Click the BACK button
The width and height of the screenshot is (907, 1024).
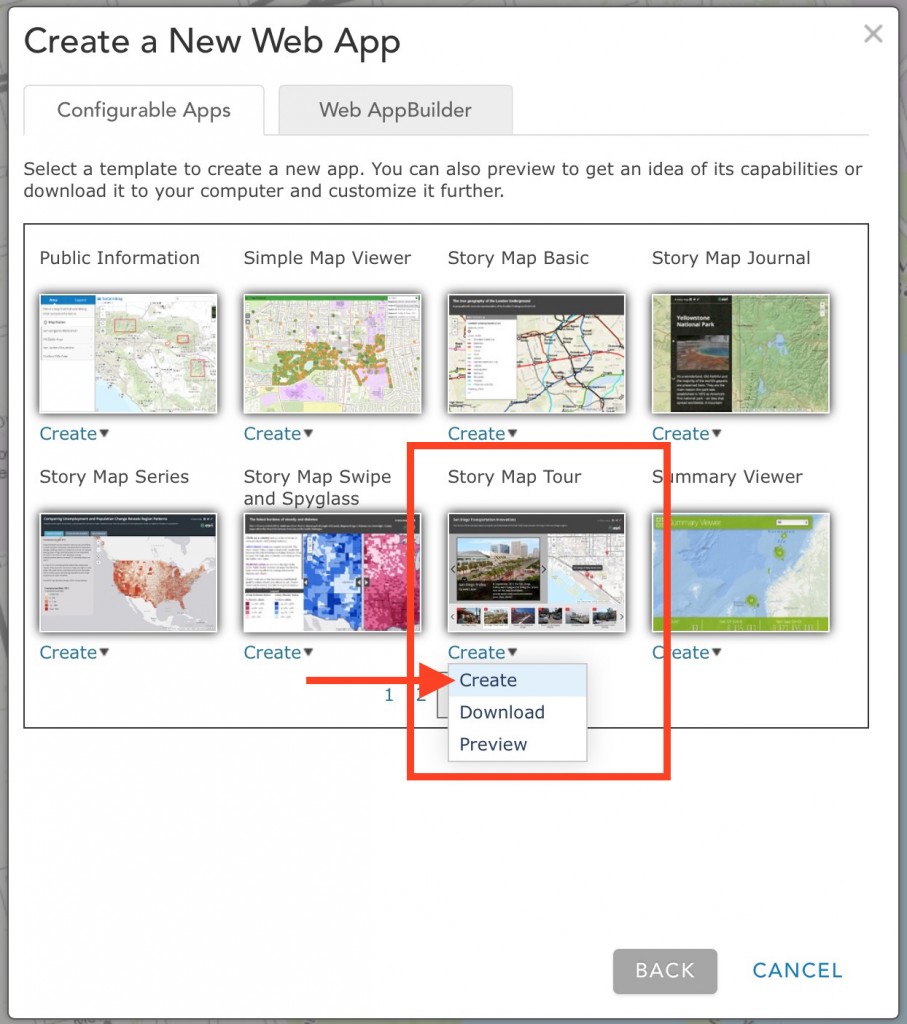tap(665, 971)
